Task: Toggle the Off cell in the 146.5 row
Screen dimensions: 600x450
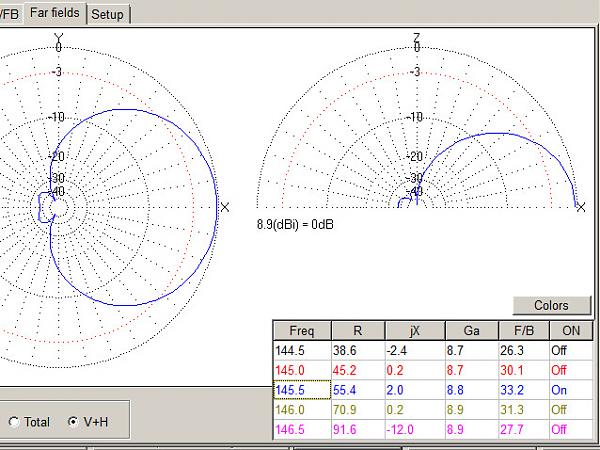Action: 571,429
